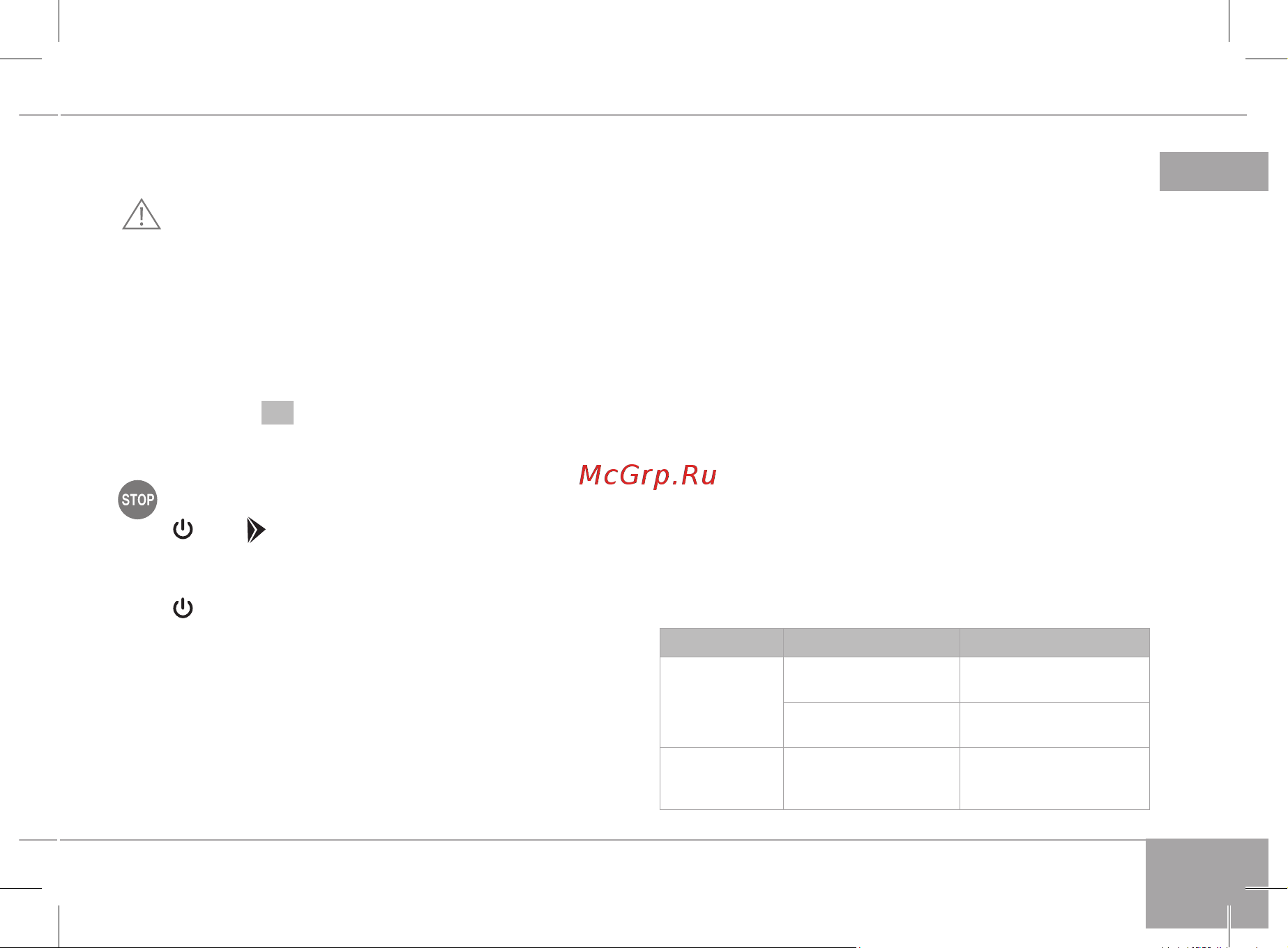This screenshot has height=948, width=1288.
Task: Click the round STOP icon
Action: [137, 500]
